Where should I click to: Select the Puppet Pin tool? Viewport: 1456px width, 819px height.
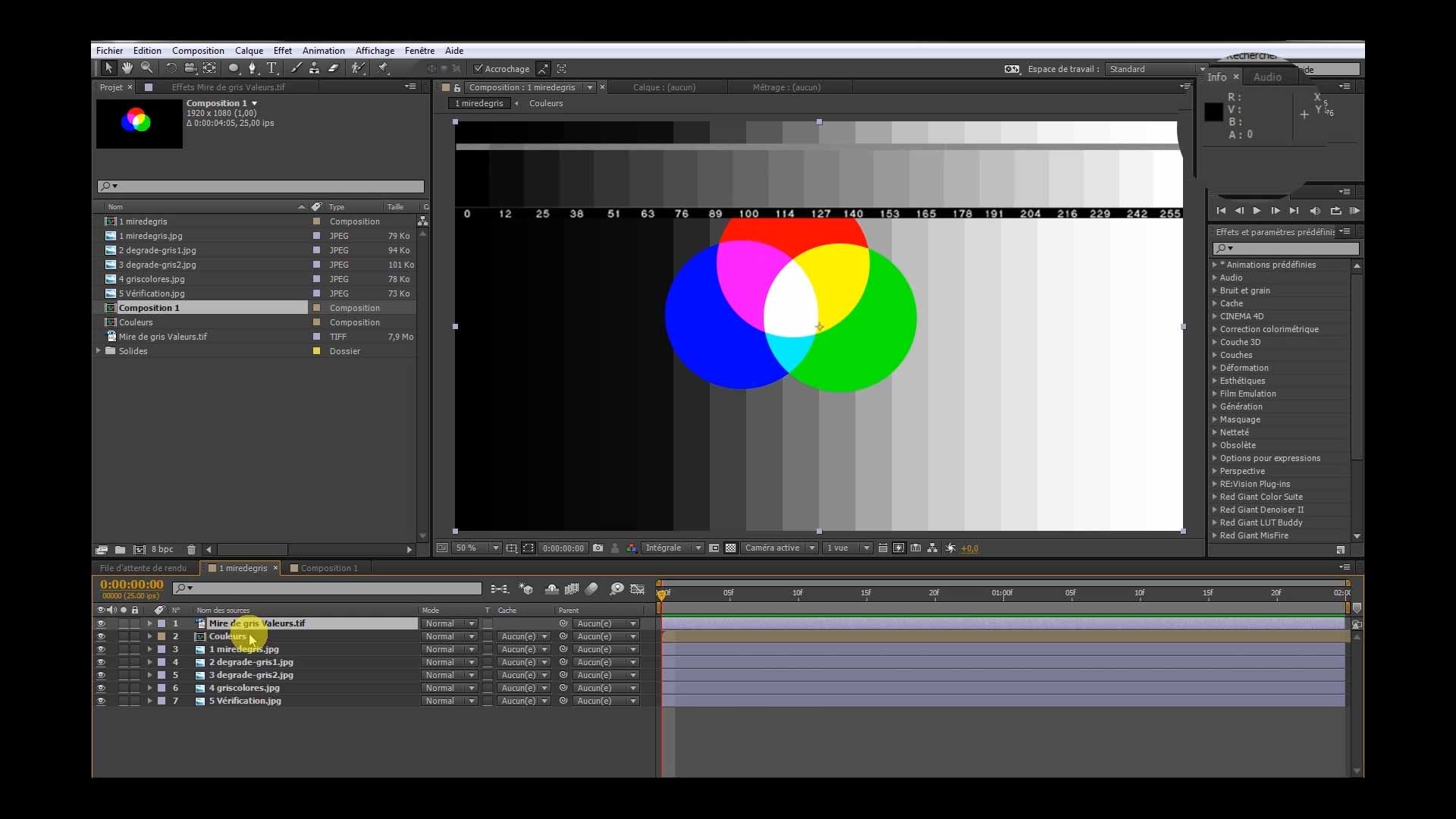(383, 68)
